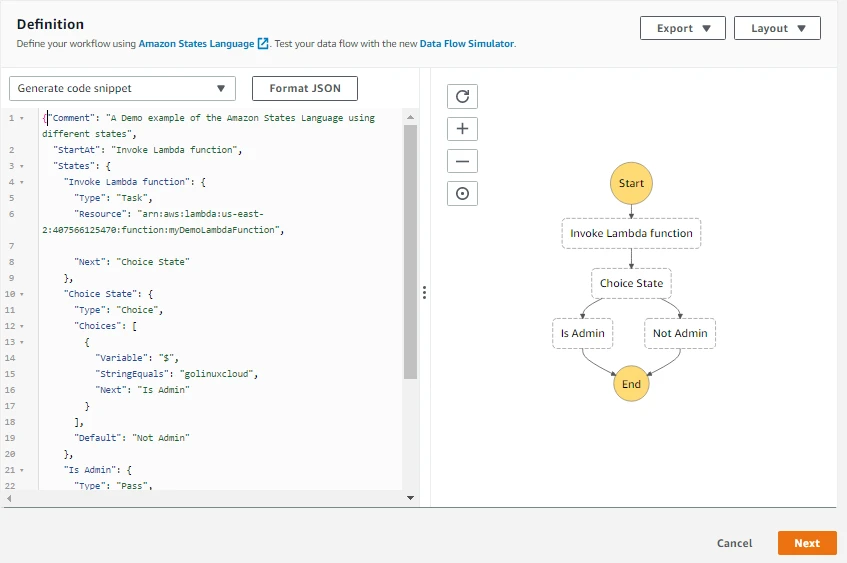The width and height of the screenshot is (847, 563).
Task: Click the refresh graph icon
Action: (x=462, y=96)
